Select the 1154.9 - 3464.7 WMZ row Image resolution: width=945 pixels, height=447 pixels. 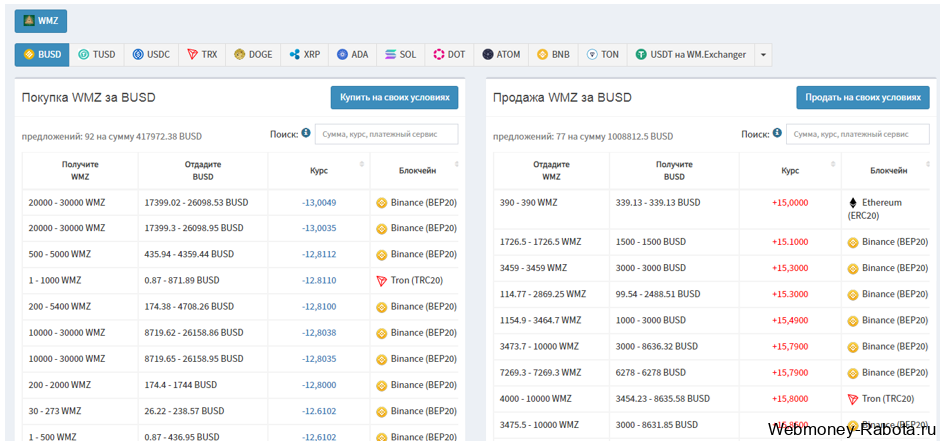[x=712, y=320]
